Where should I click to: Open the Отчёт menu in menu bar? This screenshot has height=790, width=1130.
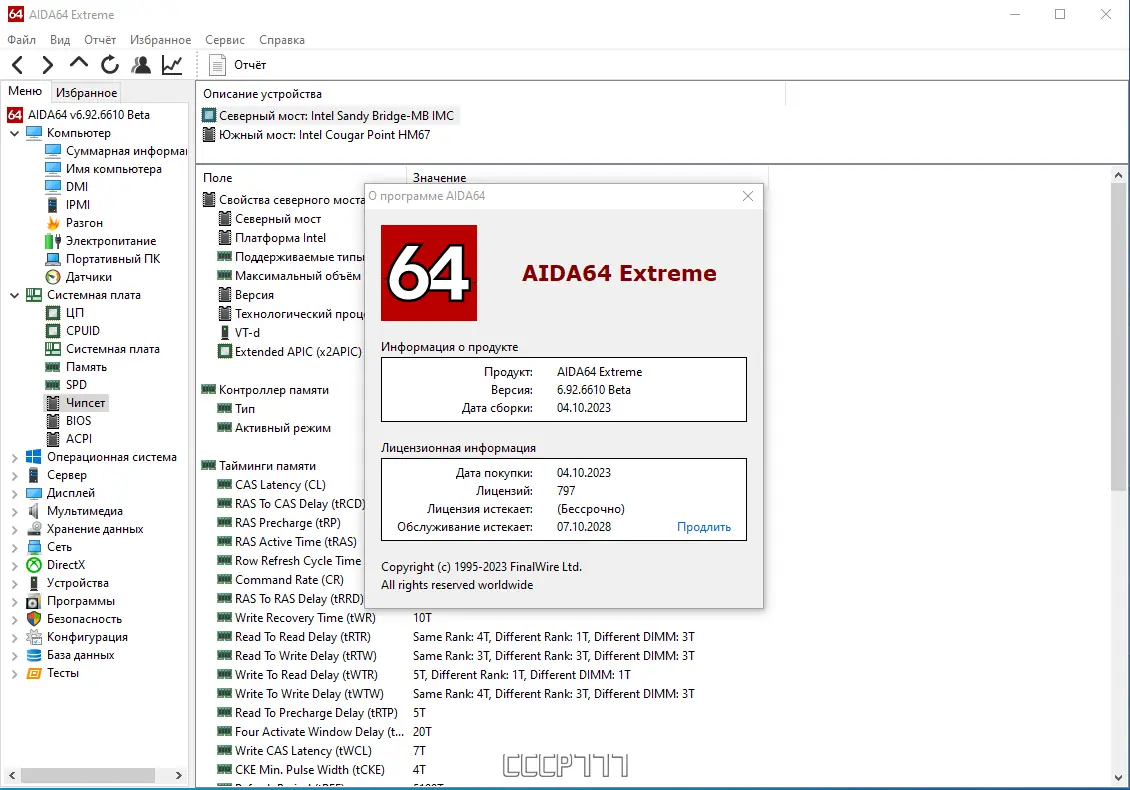click(x=99, y=40)
